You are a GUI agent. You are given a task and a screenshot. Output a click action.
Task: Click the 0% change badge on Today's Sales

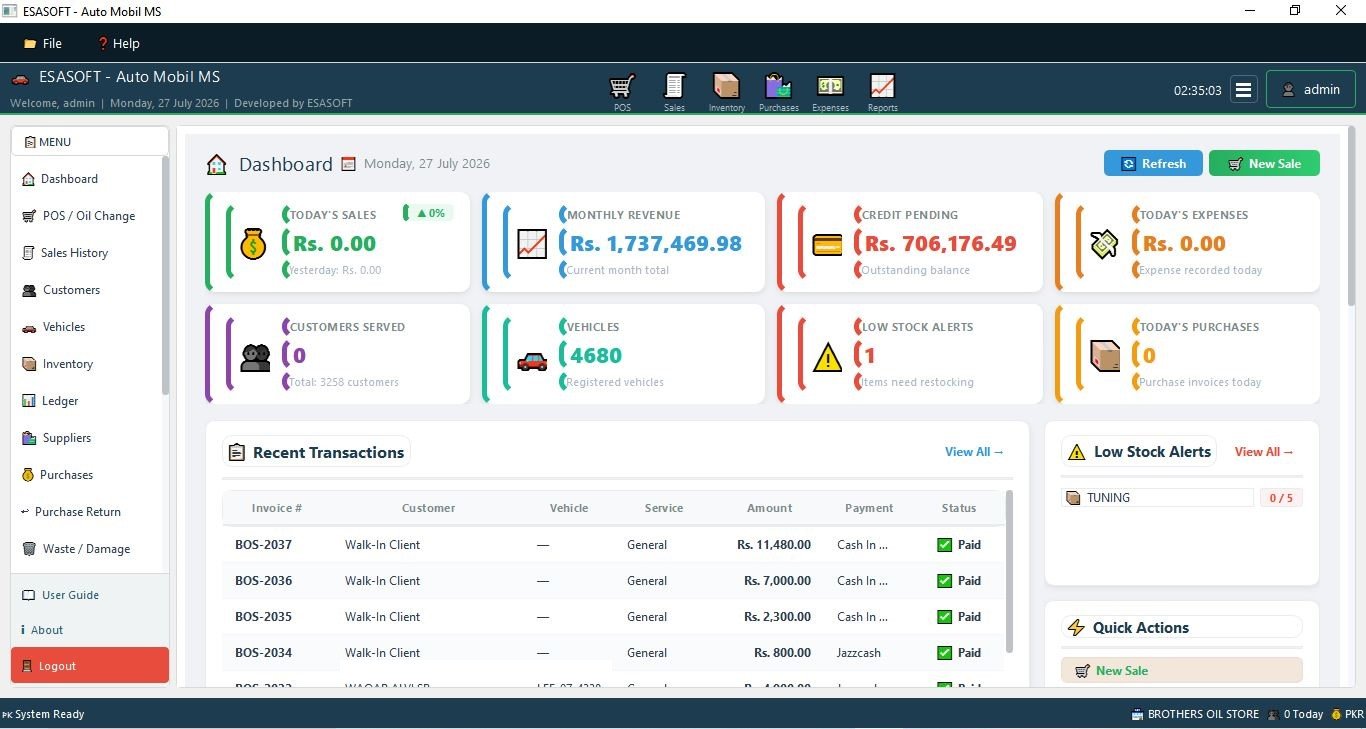(429, 213)
